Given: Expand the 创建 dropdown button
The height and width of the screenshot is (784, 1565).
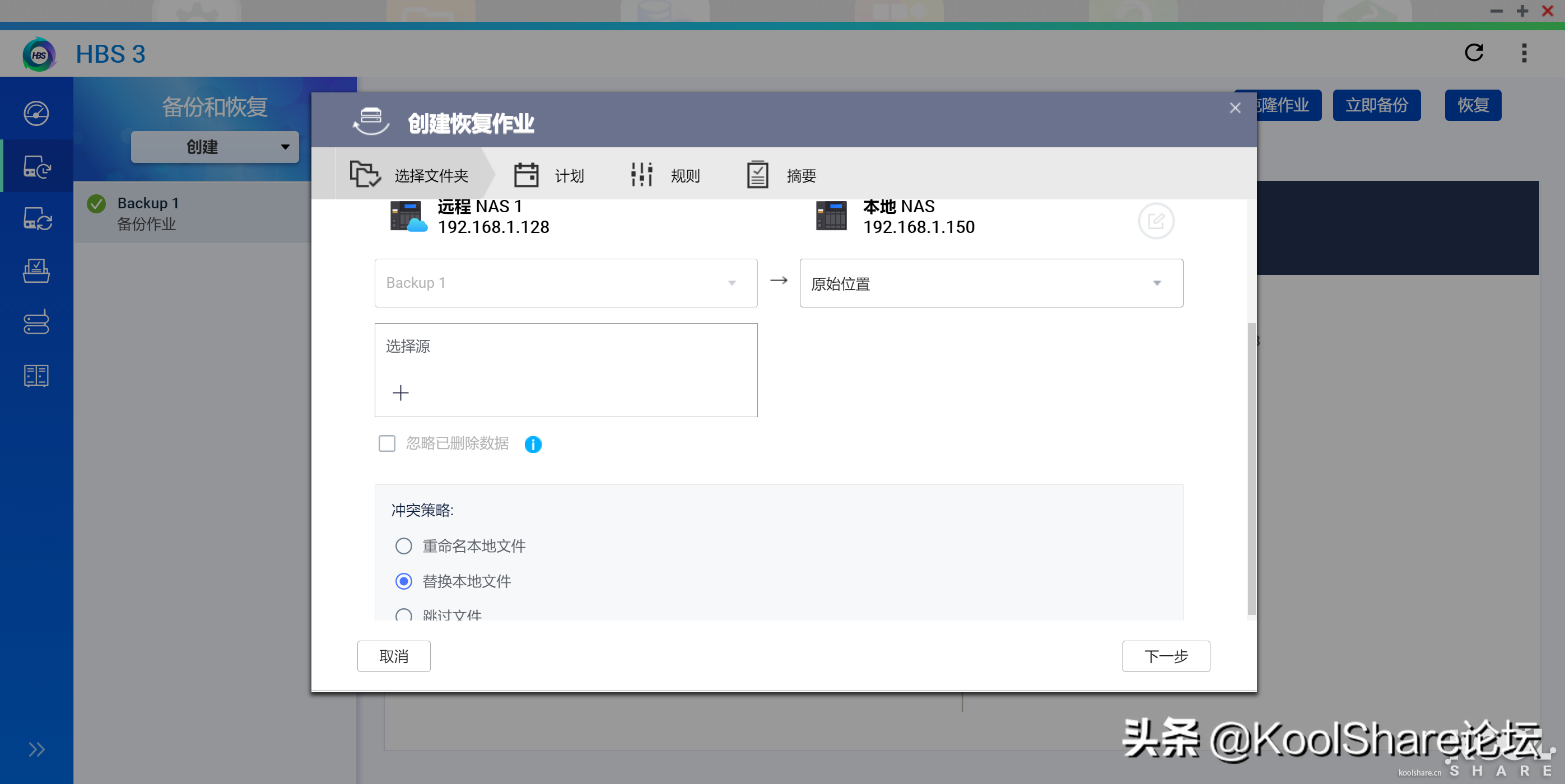Looking at the screenshot, I should click(x=215, y=147).
